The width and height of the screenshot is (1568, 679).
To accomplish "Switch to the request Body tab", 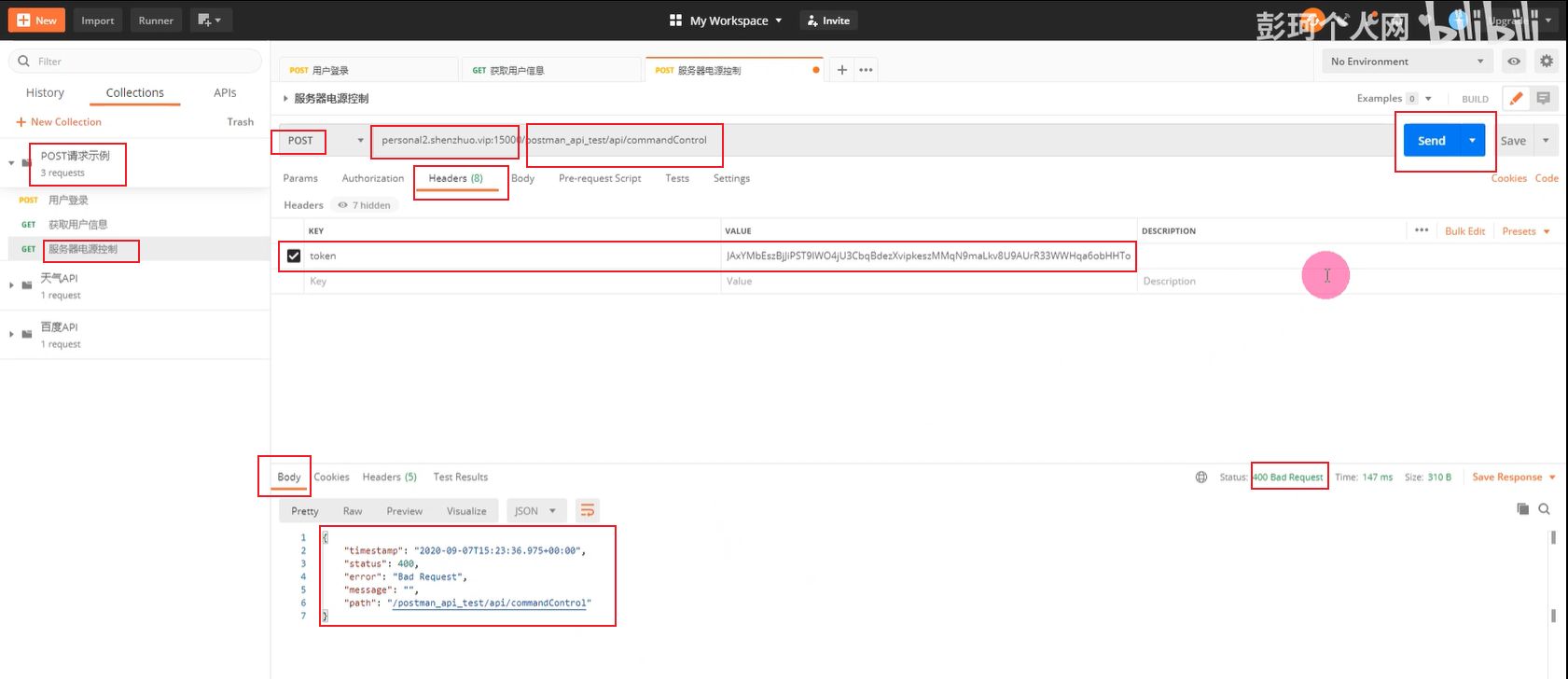I will coord(522,178).
